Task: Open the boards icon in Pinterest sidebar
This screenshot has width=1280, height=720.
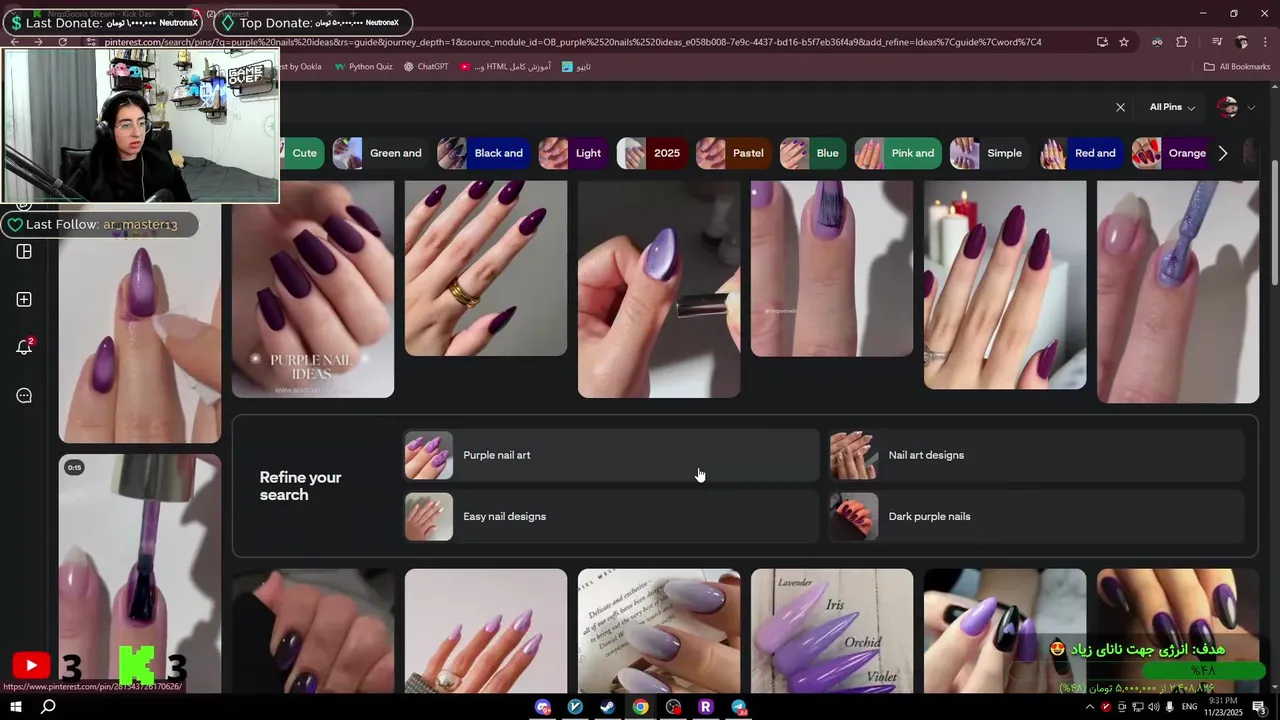Action: (24, 251)
